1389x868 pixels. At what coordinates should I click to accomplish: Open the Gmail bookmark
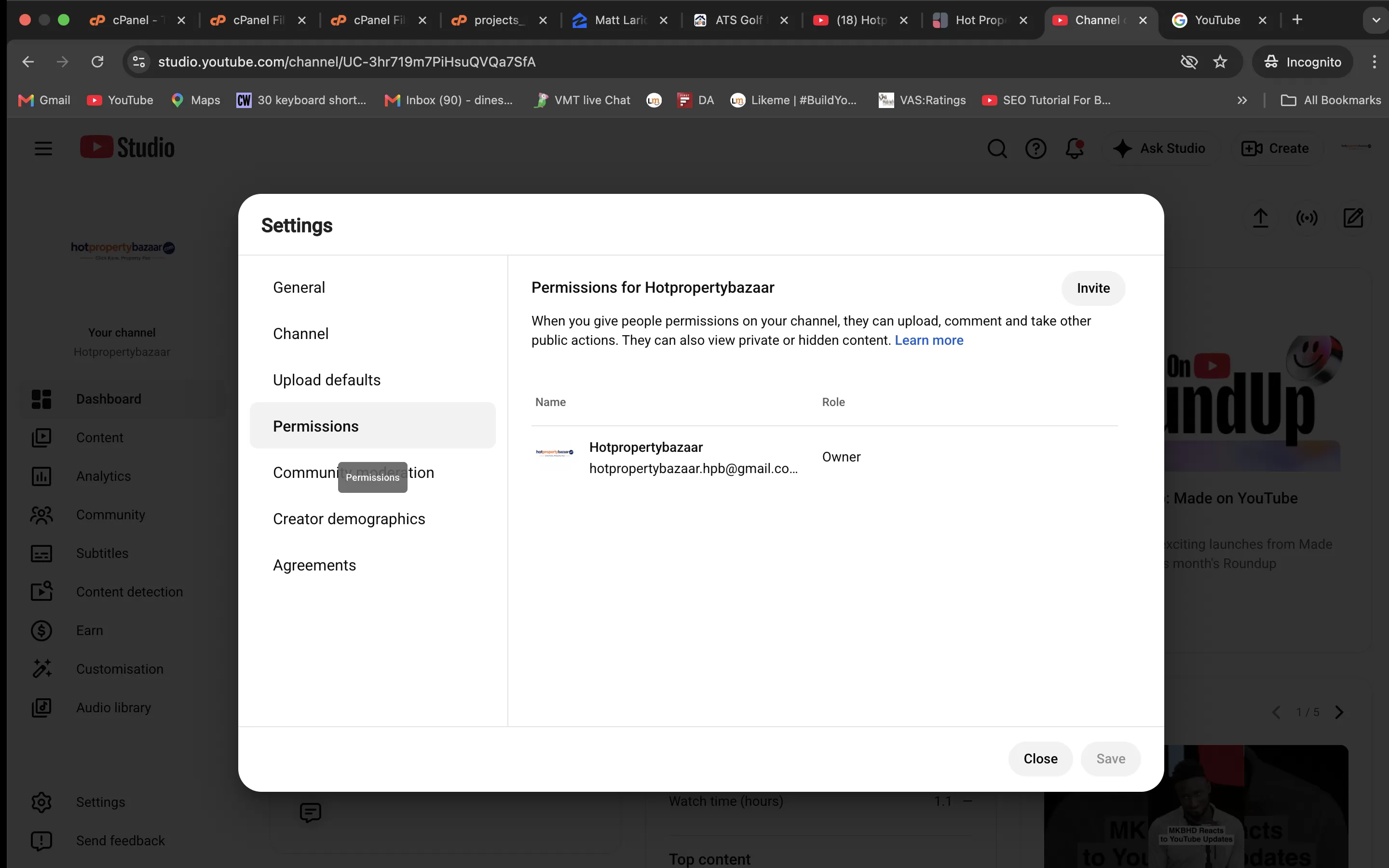point(44,100)
